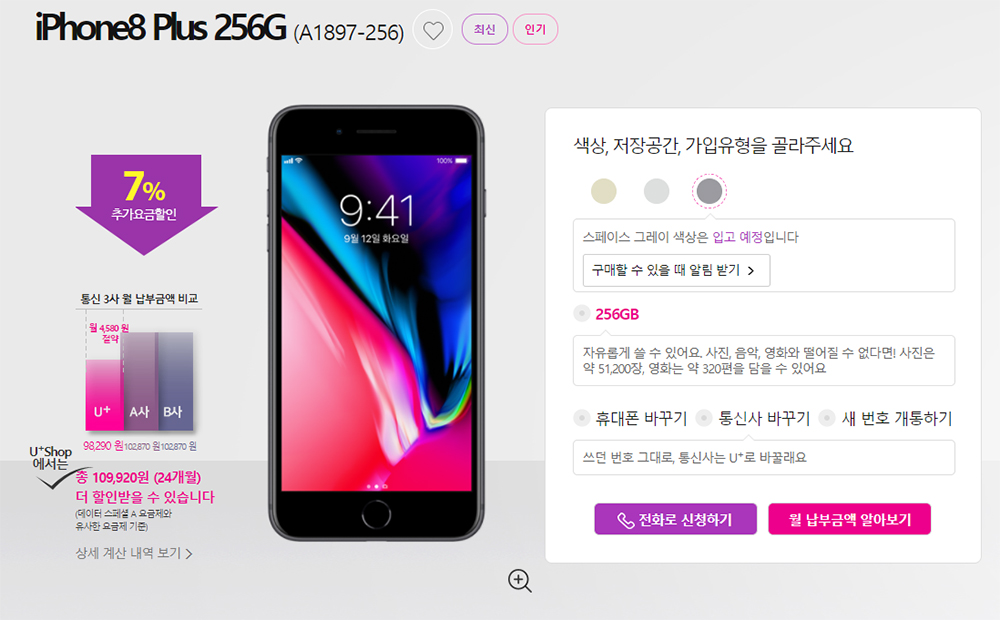
Task: Click the phone icon on purple button
Action: click(625, 520)
